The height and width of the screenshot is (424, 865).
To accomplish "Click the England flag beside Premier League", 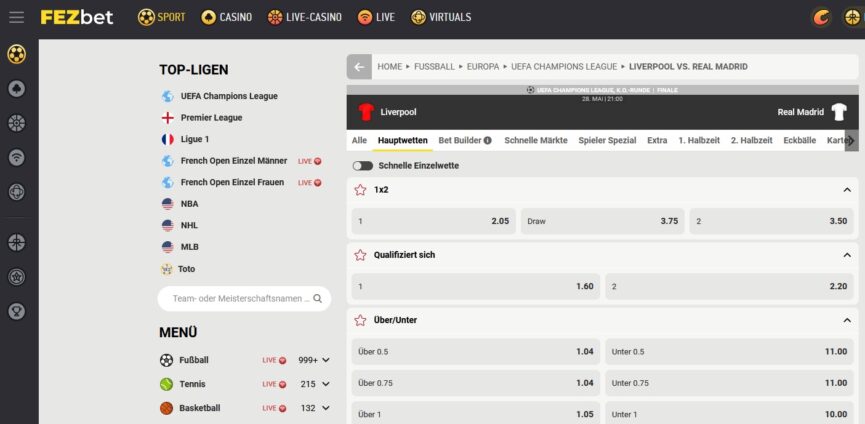I will pos(168,118).
